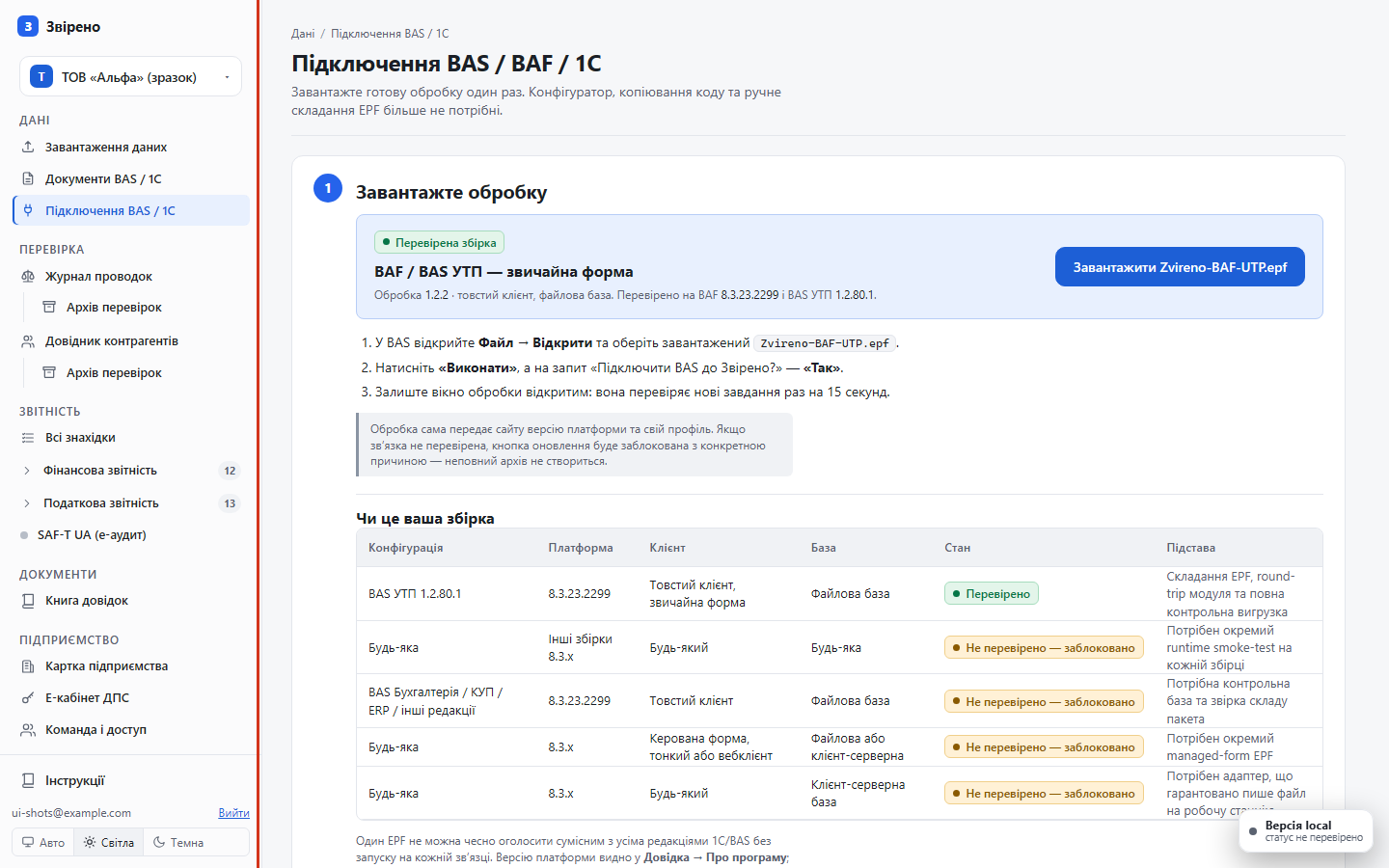Click blocked status in Інші збірки row
Viewport: 1389px width, 868px height.
pyautogui.click(x=1044, y=648)
